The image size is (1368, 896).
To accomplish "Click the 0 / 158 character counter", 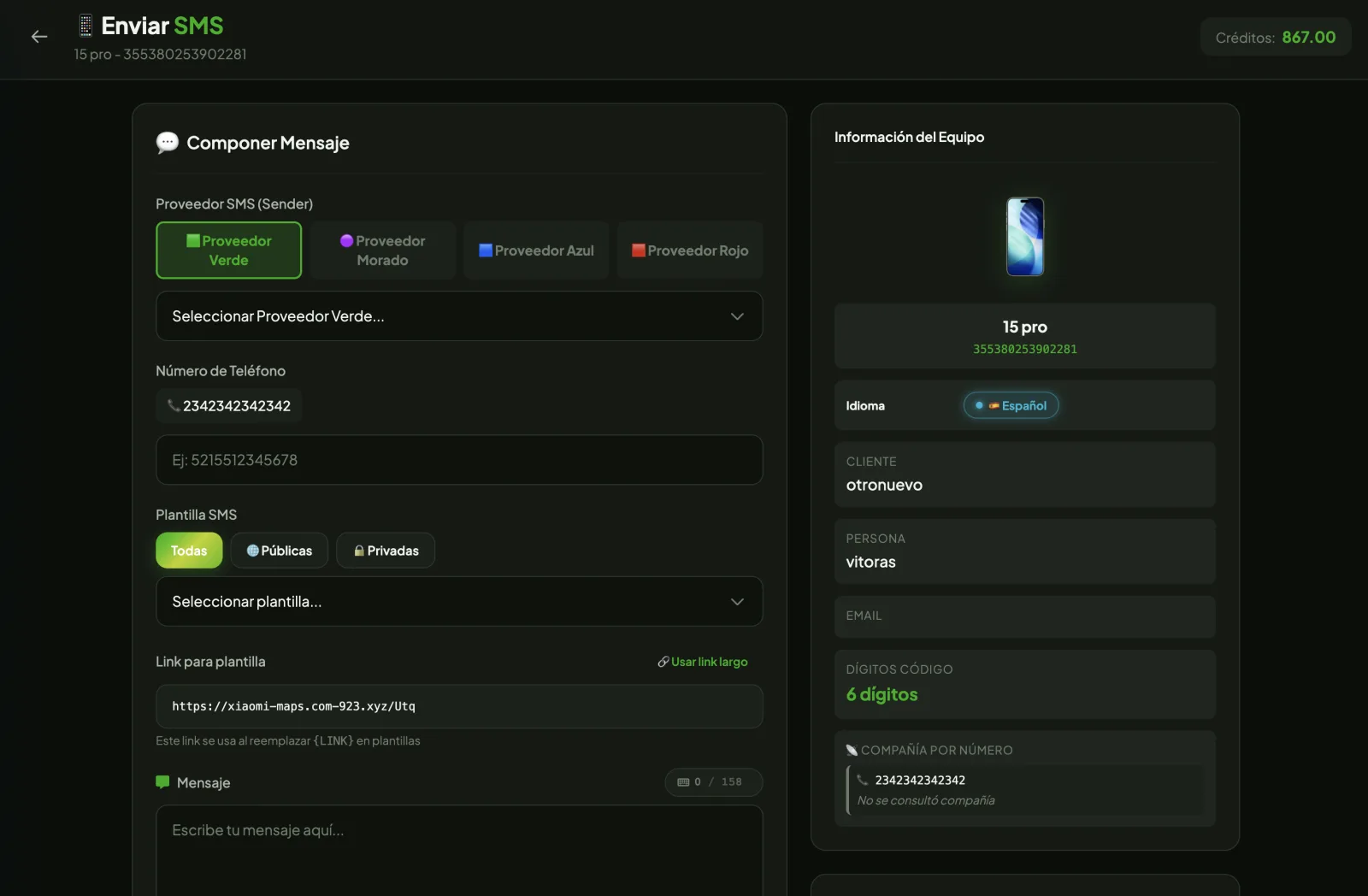I will coord(714,782).
